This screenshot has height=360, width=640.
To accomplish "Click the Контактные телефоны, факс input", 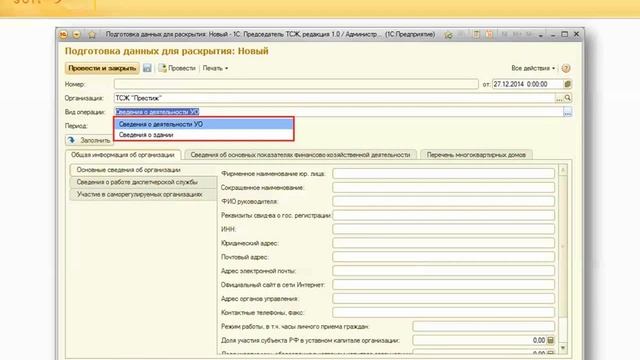I will (444, 313).
